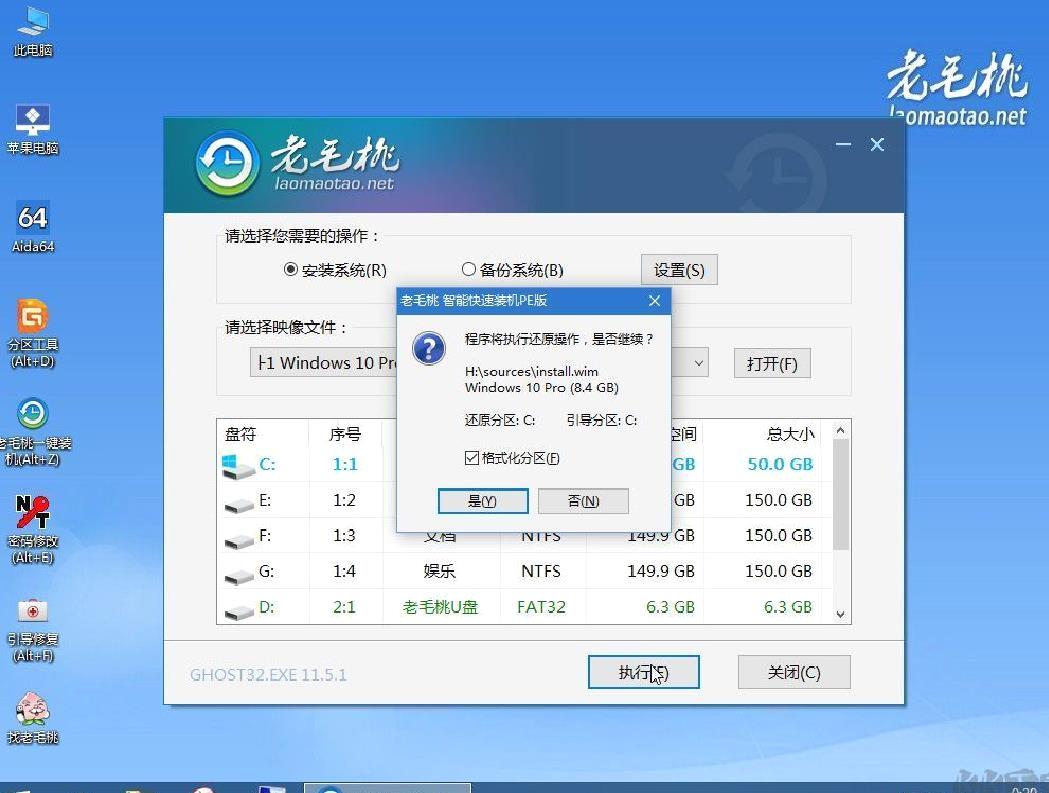Open 分区工具 (Alt+D) desktop icon
1049x793 pixels.
click(x=32, y=333)
